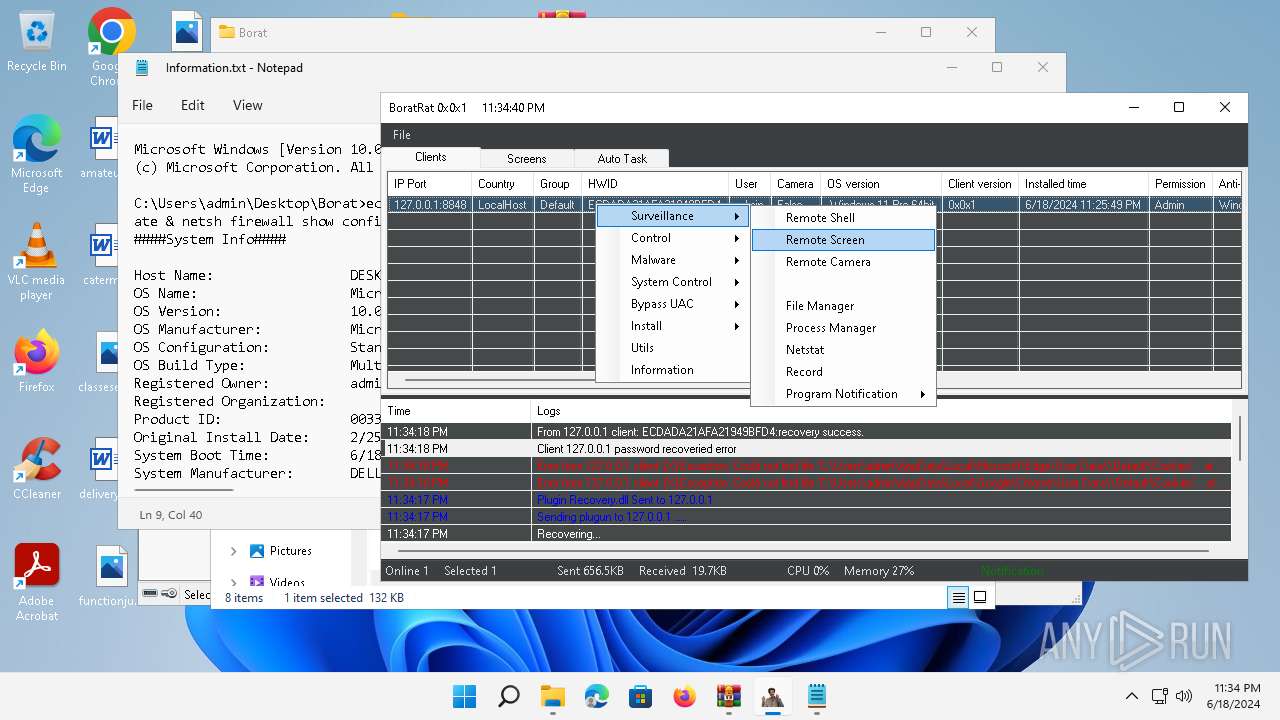1280x720 pixels.
Task: Sort clients by IP Port column
Action: coord(429,184)
